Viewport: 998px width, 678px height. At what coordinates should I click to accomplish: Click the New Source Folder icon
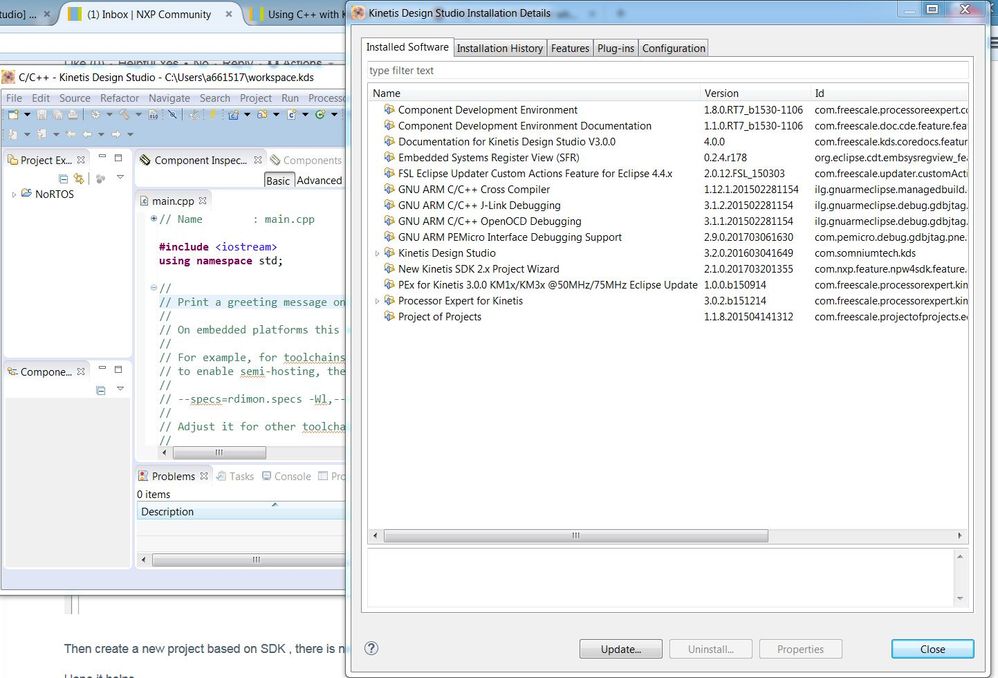pyautogui.click(x=262, y=115)
